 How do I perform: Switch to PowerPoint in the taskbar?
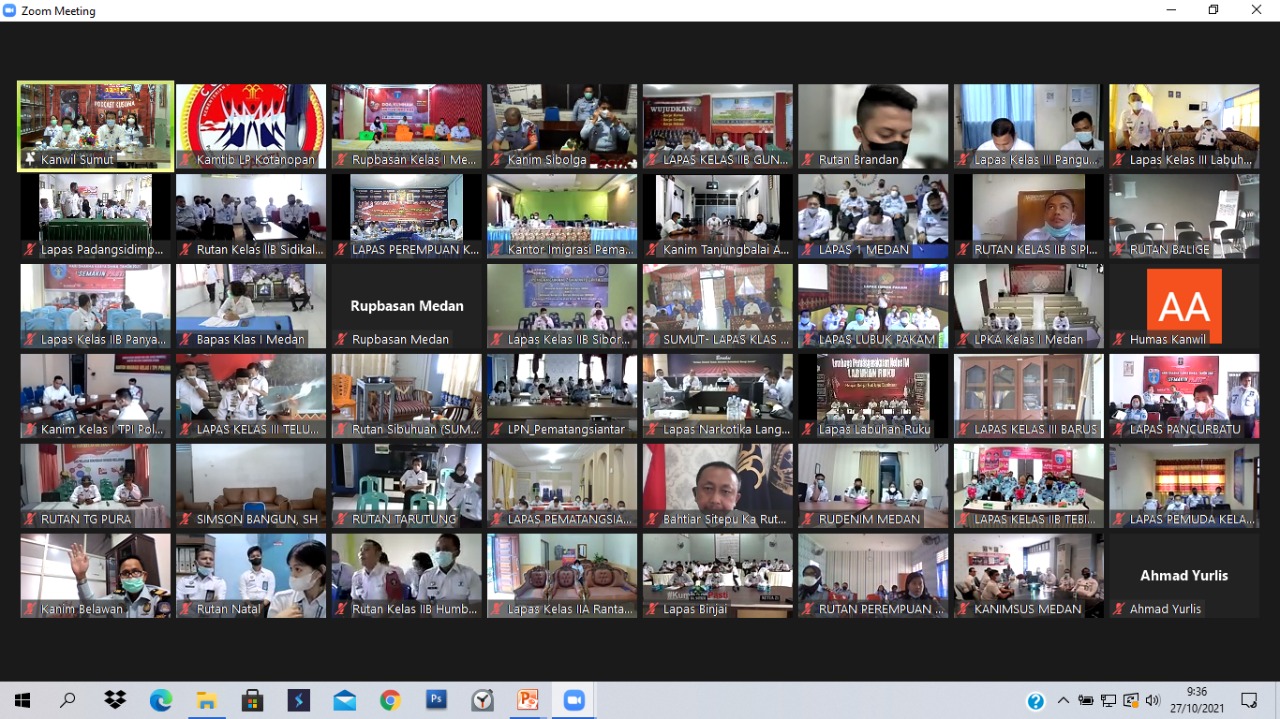tap(528, 700)
